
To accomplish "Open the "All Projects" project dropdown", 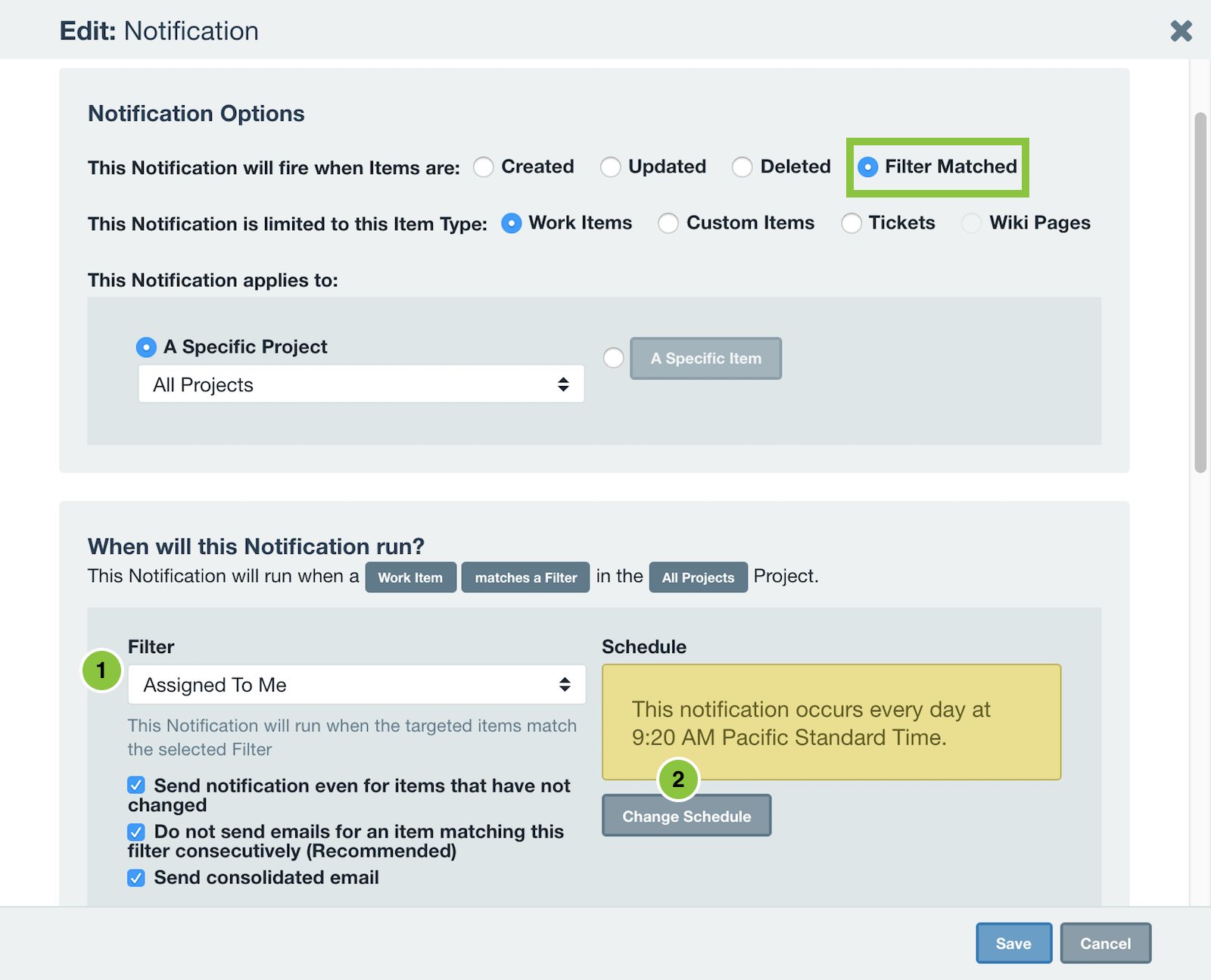I will coord(361,384).
